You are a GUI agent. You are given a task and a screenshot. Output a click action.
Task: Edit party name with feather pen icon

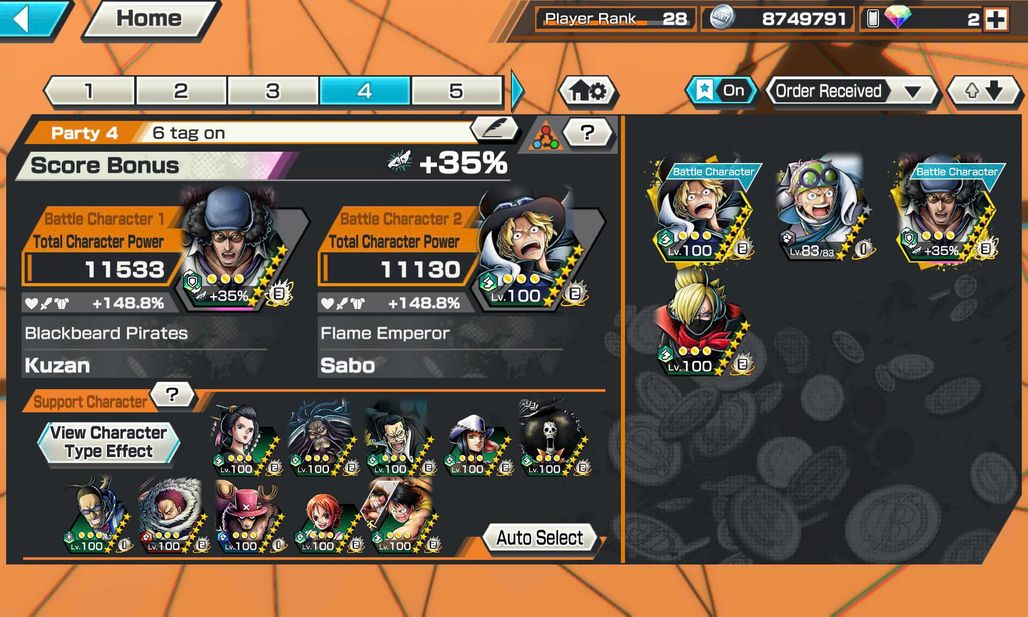[x=494, y=130]
